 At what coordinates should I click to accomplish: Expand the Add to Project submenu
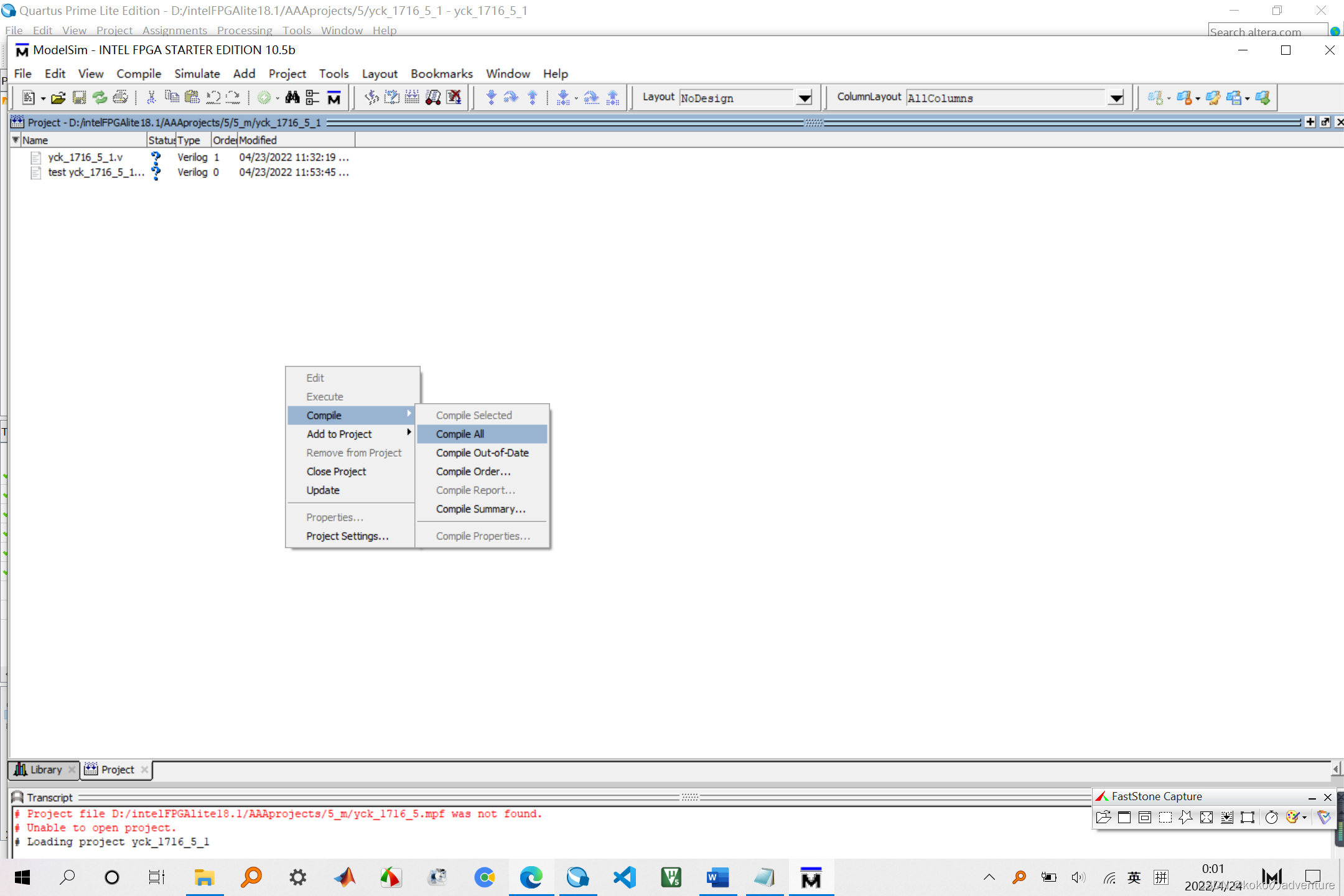coord(352,434)
